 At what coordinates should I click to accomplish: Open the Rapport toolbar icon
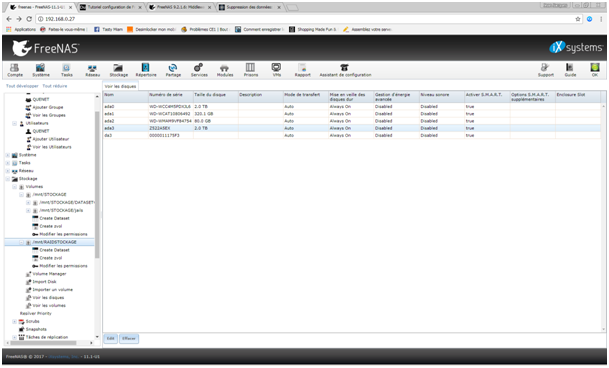click(303, 70)
